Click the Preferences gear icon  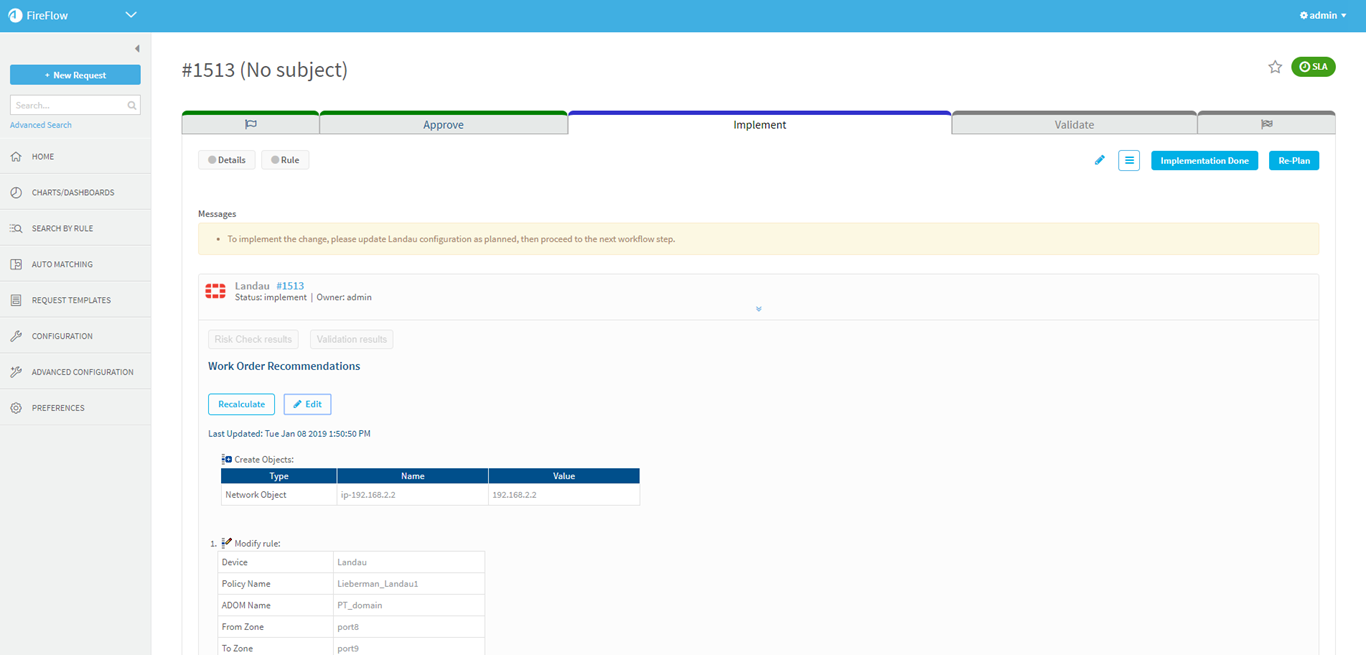[x=16, y=408]
